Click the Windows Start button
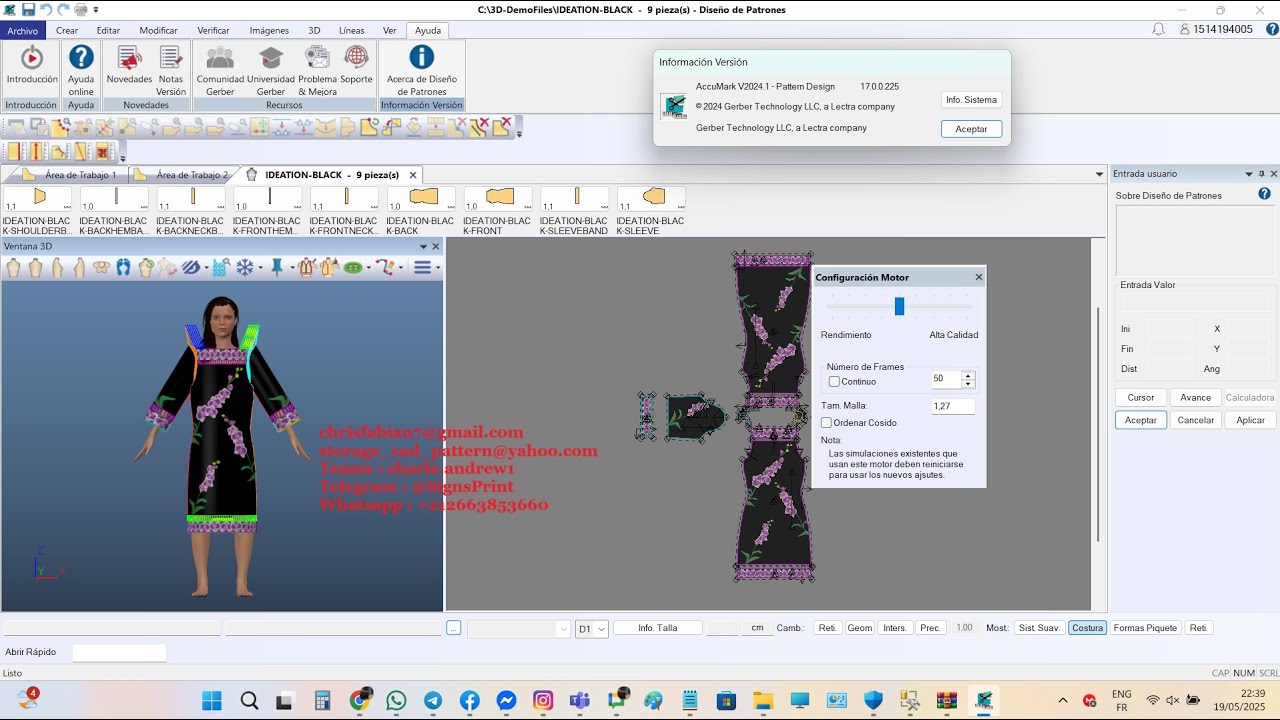Screen dimensions: 1280x720 (212, 700)
